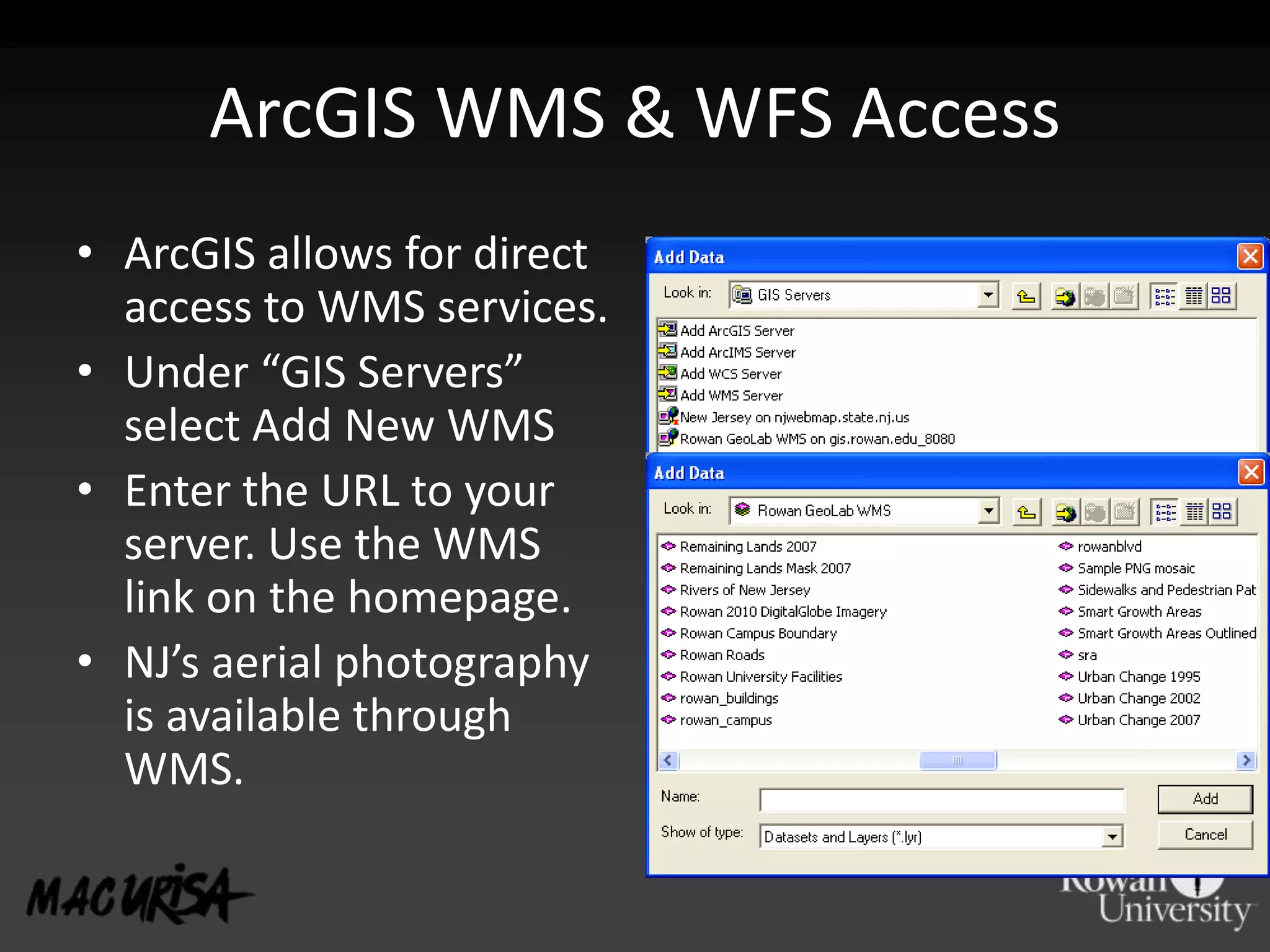Expand the Show of type dropdown
Image resolution: width=1270 pixels, height=952 pixels.
pos(1112,837)
